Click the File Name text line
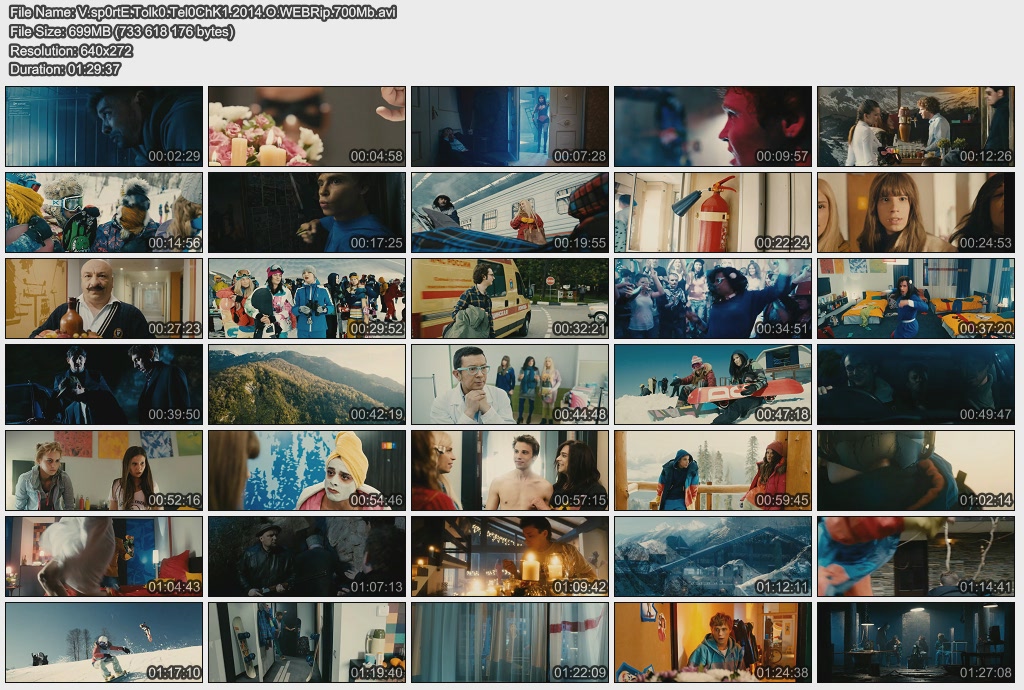This screenshot has height=690, width=1024. [x=202, y=12]
